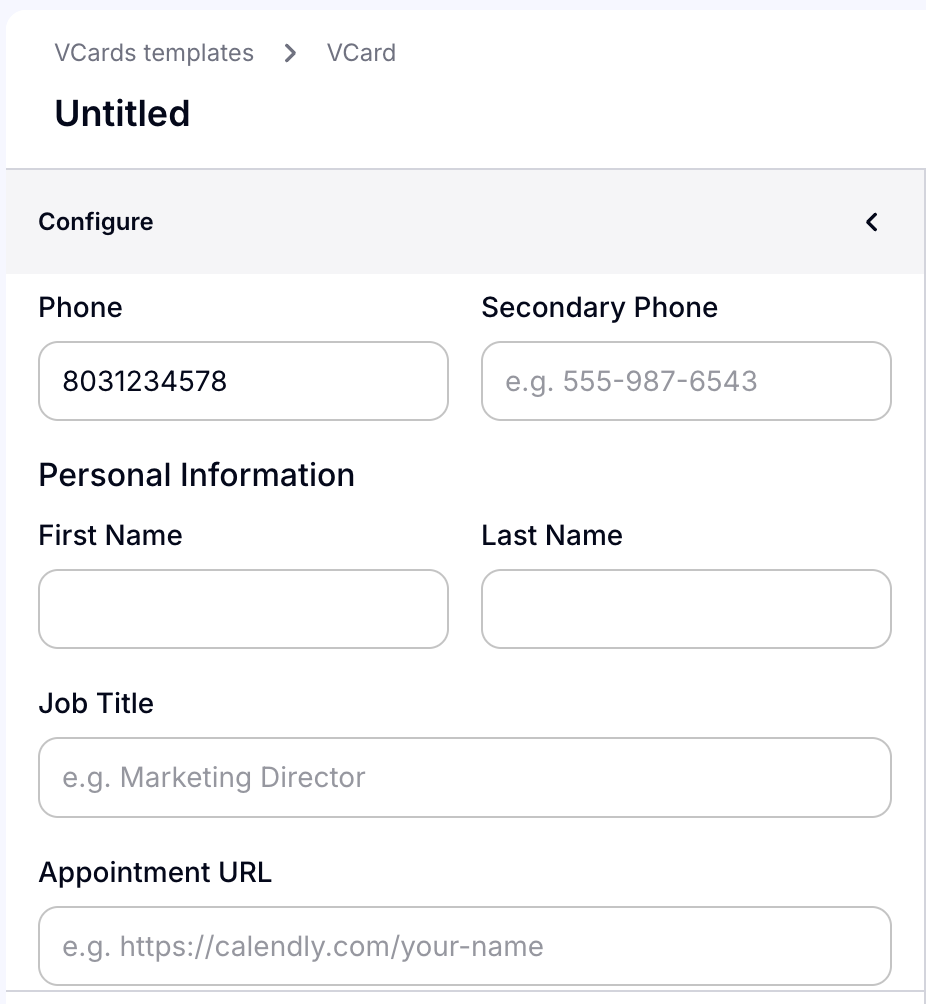Click the Job Title input field
The width and height of the screenshot is (926, 1004).
click(464, 777)
